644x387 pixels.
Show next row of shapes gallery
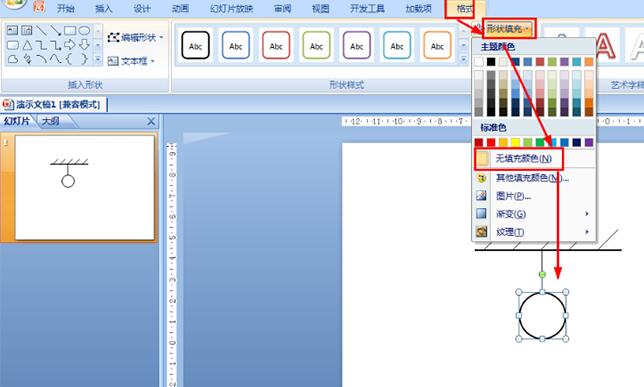tap(98, 45)
